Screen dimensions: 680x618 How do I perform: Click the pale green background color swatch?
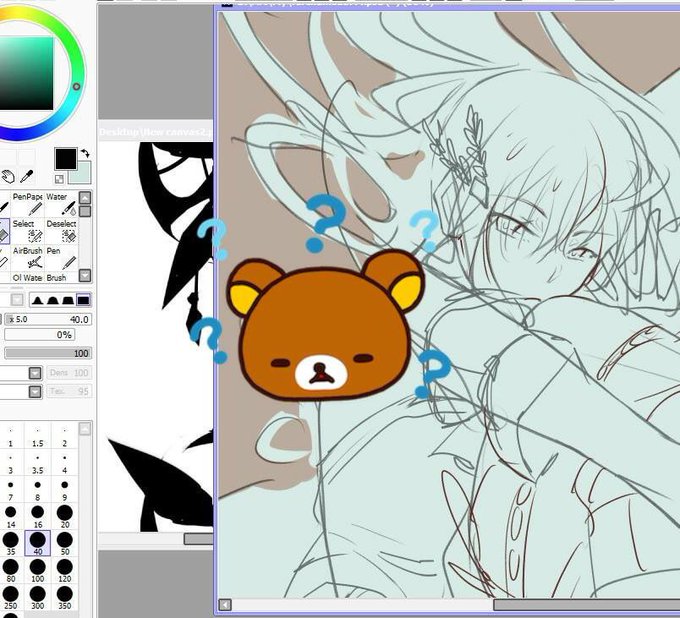82,173
